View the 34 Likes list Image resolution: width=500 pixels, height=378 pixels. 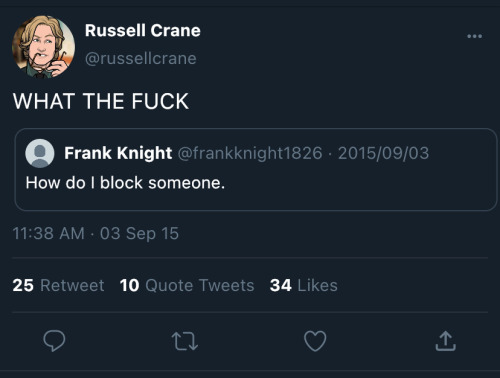pyautogui.click(x=304, y=285)
